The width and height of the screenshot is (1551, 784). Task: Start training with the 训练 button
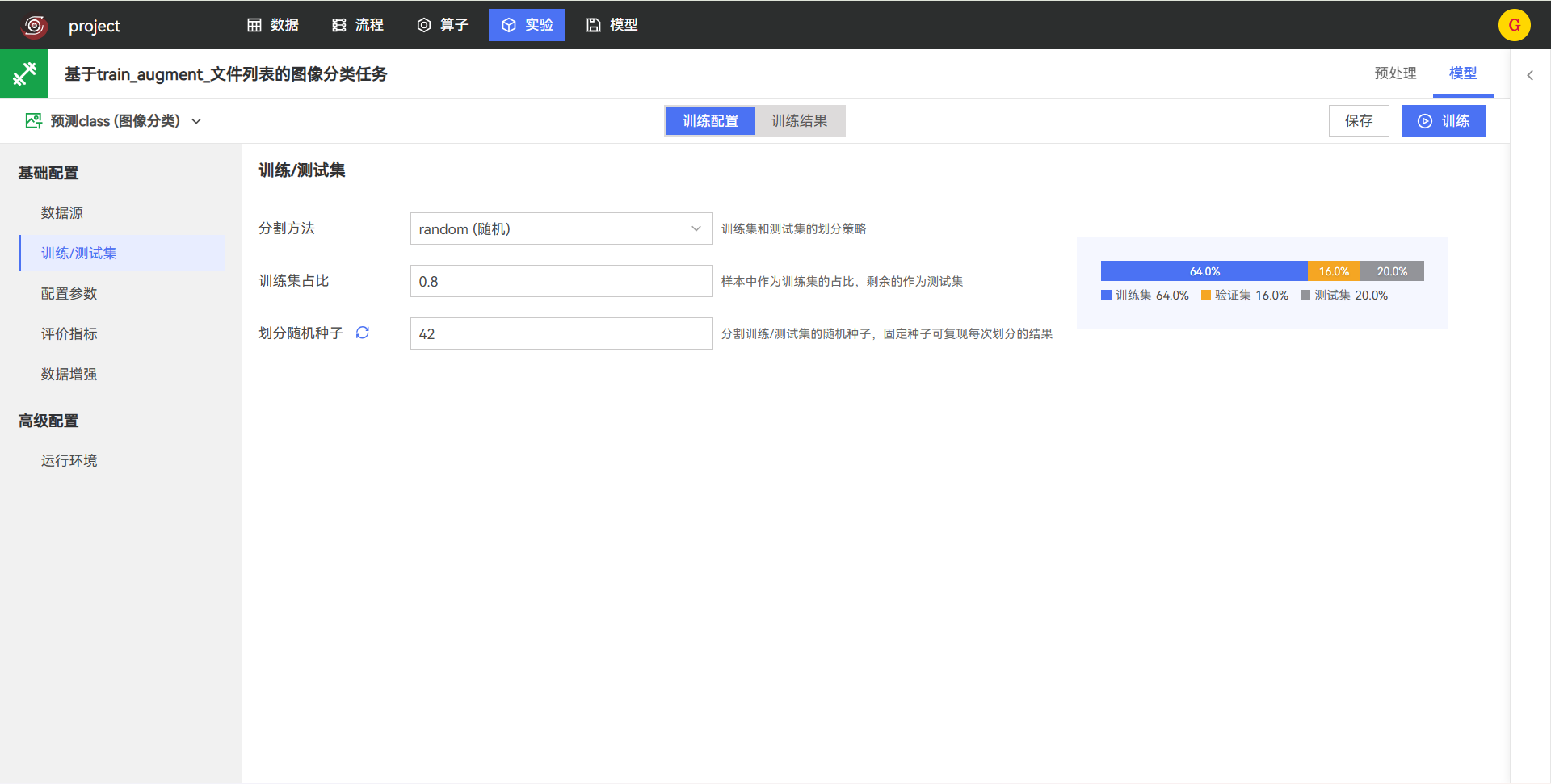point(1443,121)
